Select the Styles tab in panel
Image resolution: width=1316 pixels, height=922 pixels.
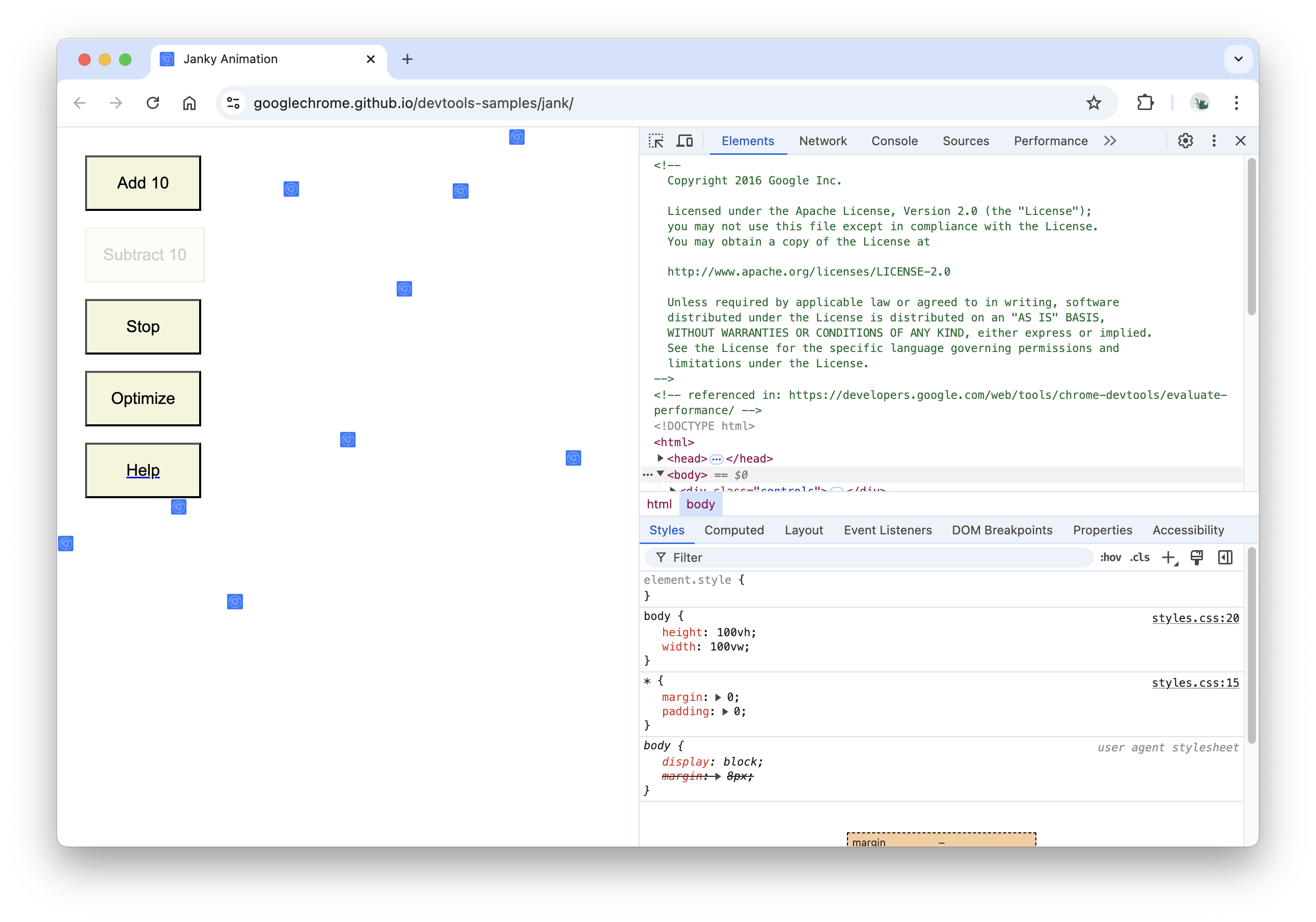[x=664, y=529]
